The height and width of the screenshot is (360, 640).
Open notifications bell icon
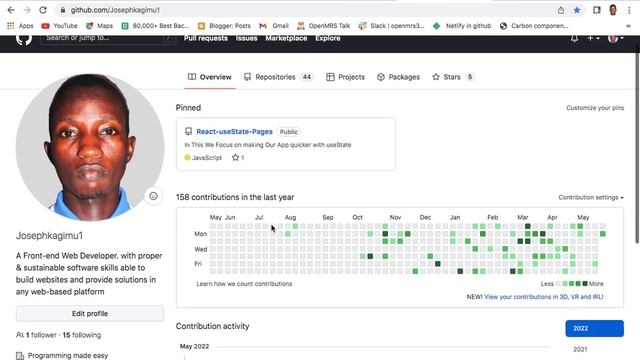pyautogui.click(x=574, y=38)
